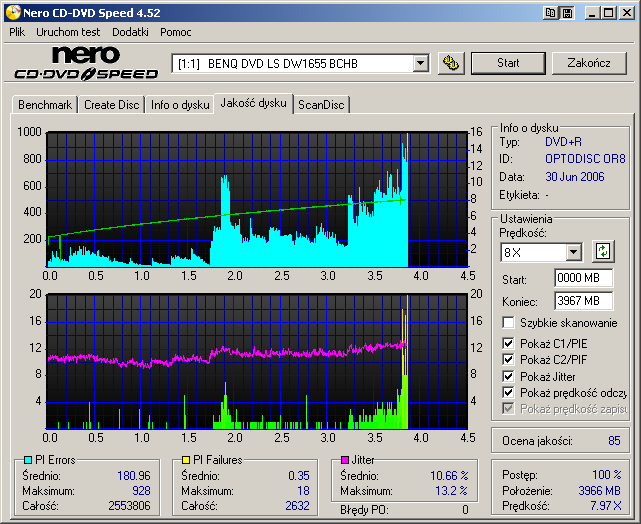Switch to the Info o dysku tab
Viewport: 641px width, 524px height.
[180, 105]
